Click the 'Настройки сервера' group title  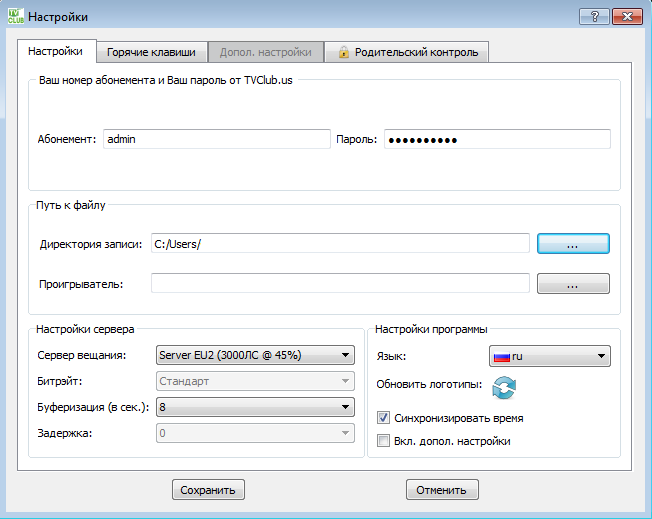[85, 329]
